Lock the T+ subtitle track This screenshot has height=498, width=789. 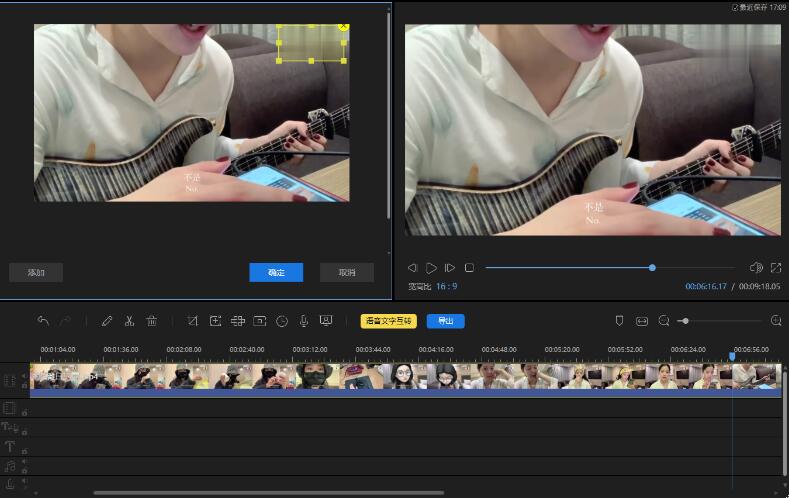coord(24,432)
